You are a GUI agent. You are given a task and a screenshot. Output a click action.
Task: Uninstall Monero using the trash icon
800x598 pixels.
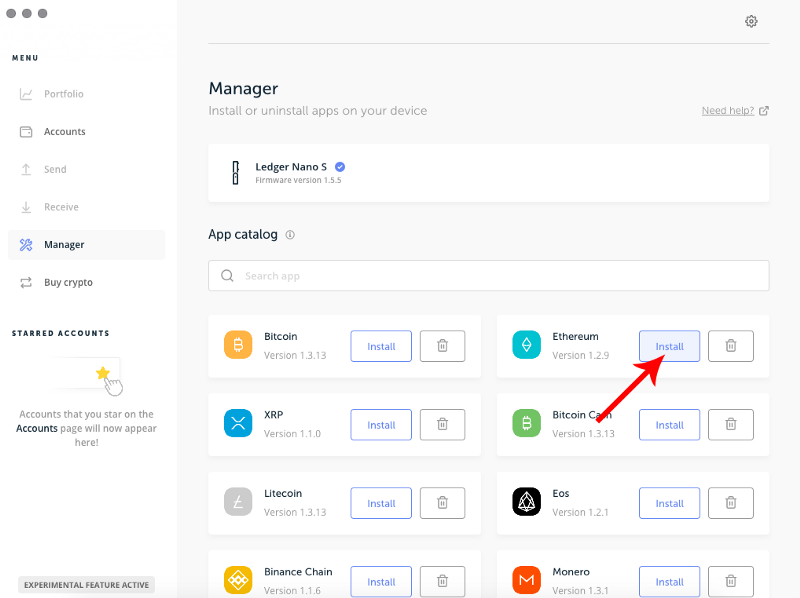731,582
